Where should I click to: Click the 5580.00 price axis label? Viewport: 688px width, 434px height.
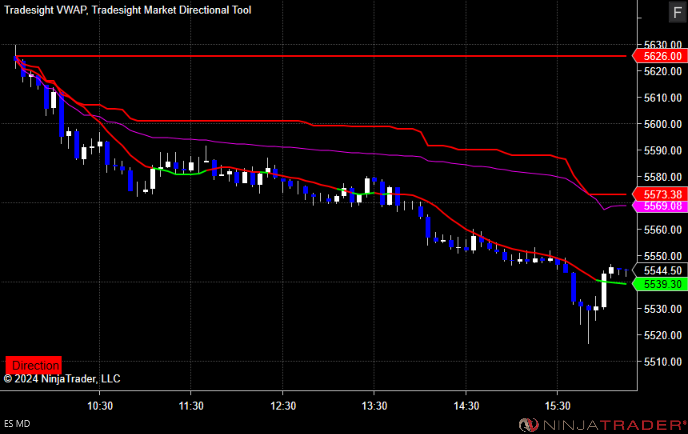663,177
